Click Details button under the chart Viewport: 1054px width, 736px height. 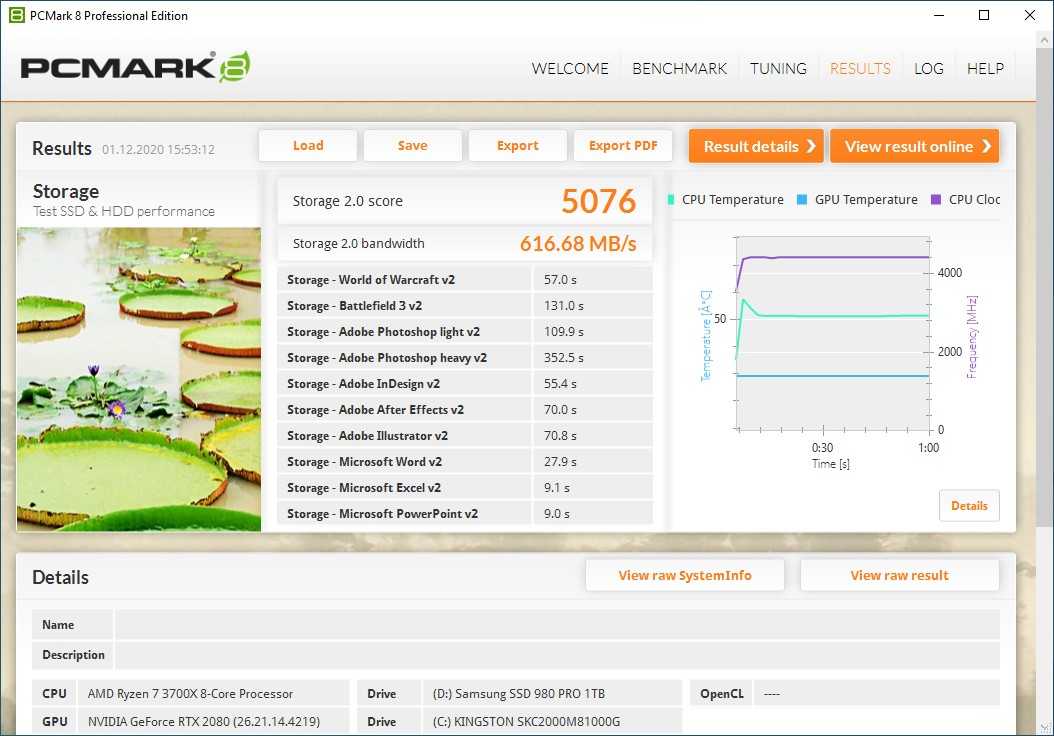[x=968, y=506]
